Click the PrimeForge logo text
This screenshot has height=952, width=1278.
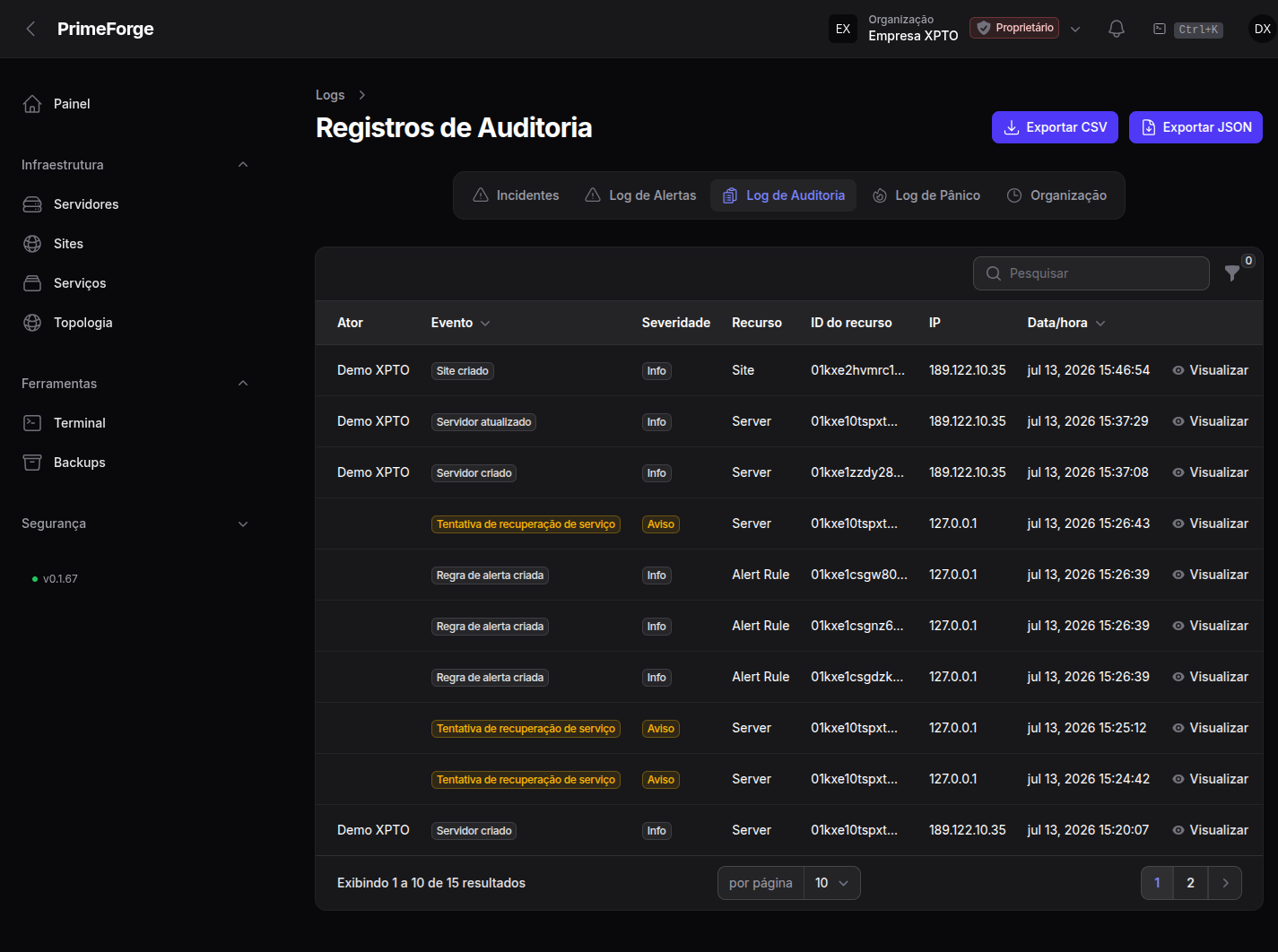click(x=105, y=29)
